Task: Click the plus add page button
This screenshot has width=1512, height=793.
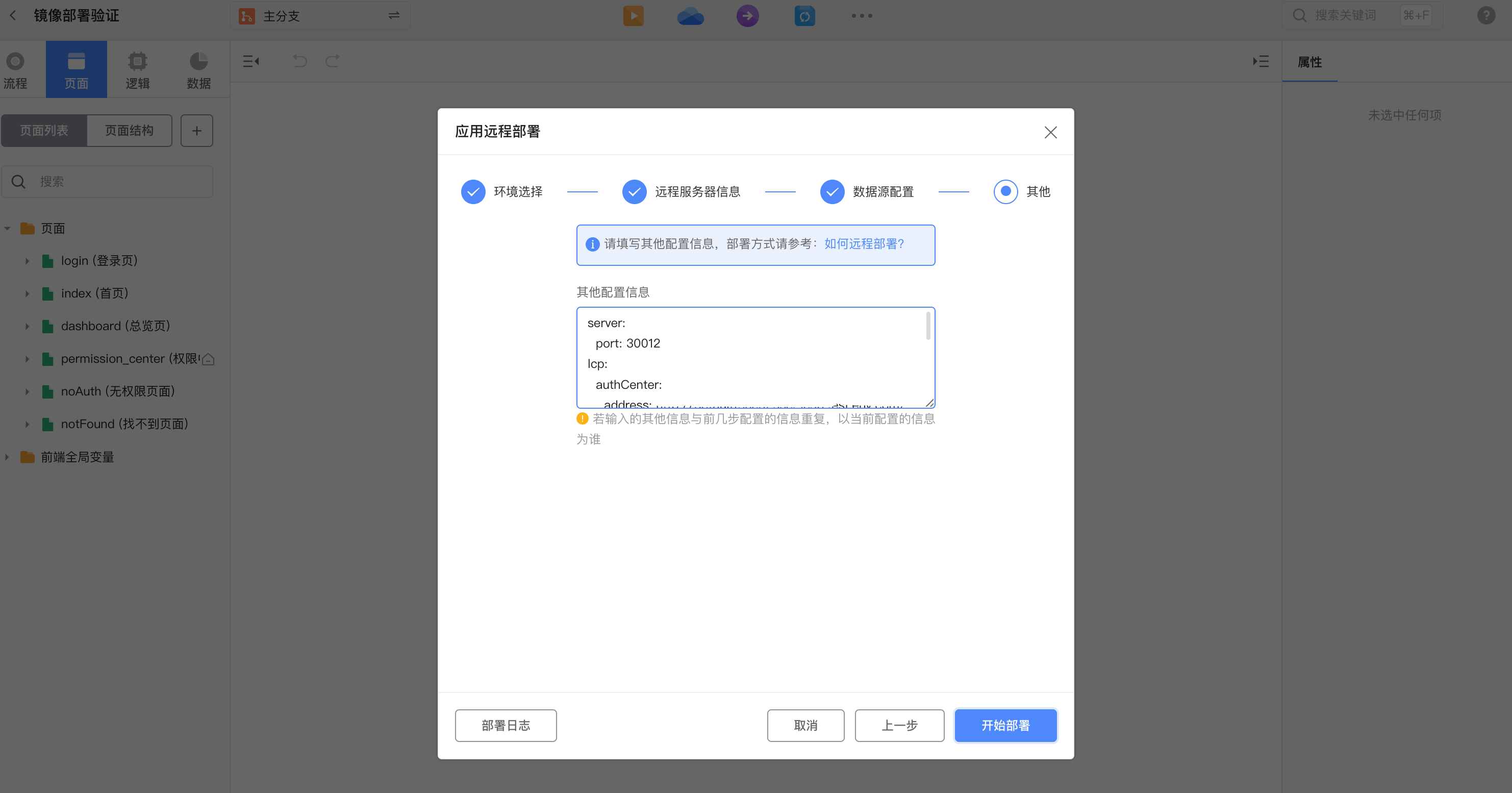Action: pos(196,130)
